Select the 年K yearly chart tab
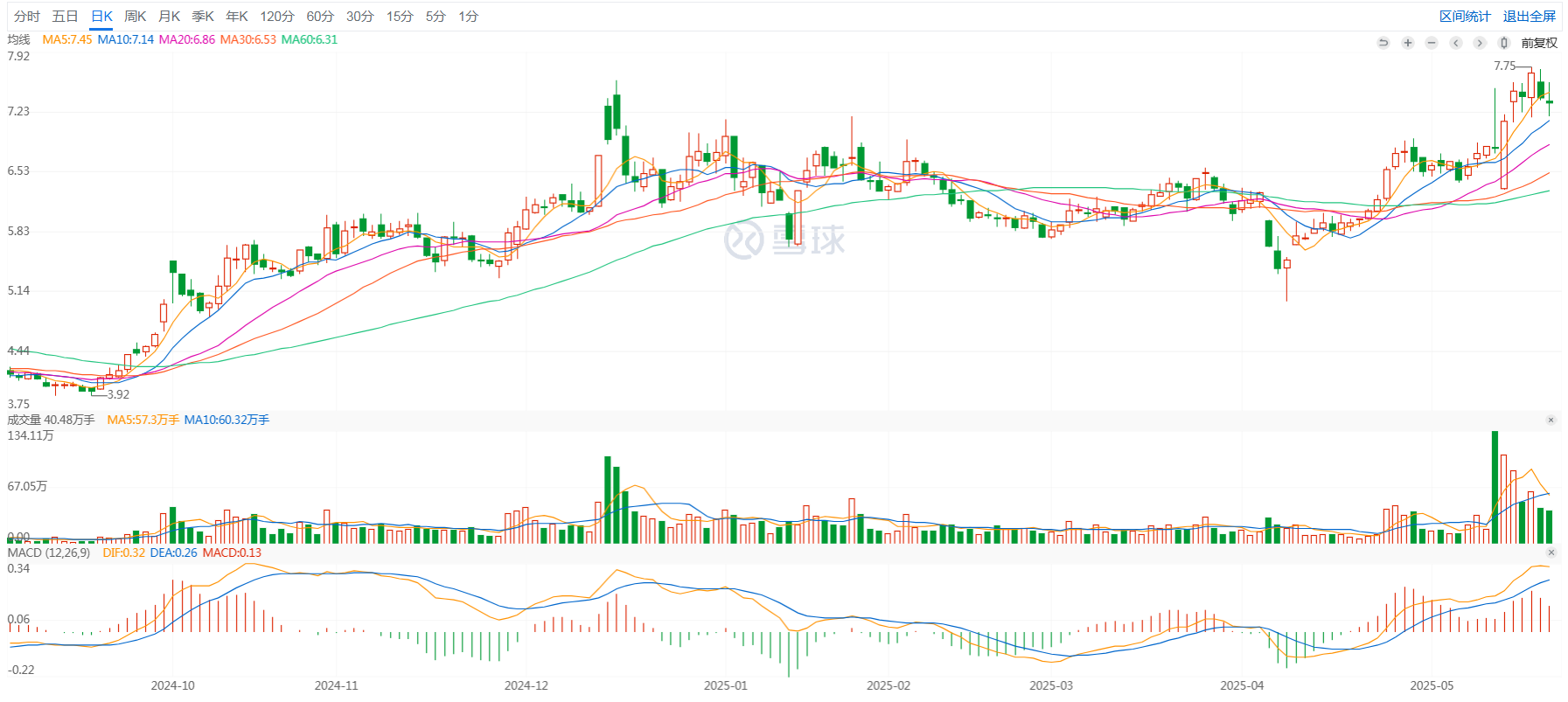This screenshot has width=1568, height=702. pyautogui.click(x=236, y=17)
